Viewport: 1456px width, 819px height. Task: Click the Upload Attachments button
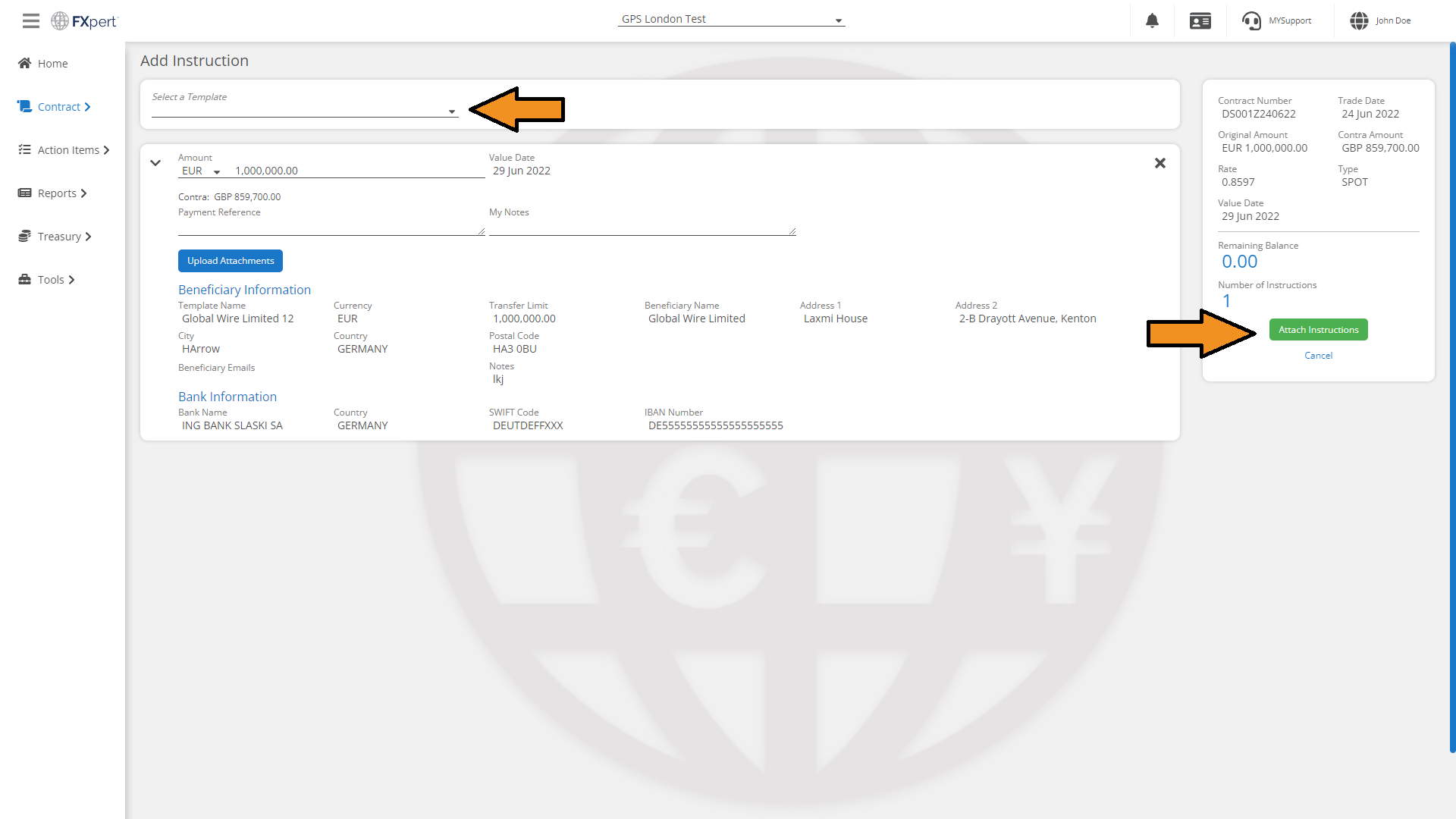tap(230, 260)
